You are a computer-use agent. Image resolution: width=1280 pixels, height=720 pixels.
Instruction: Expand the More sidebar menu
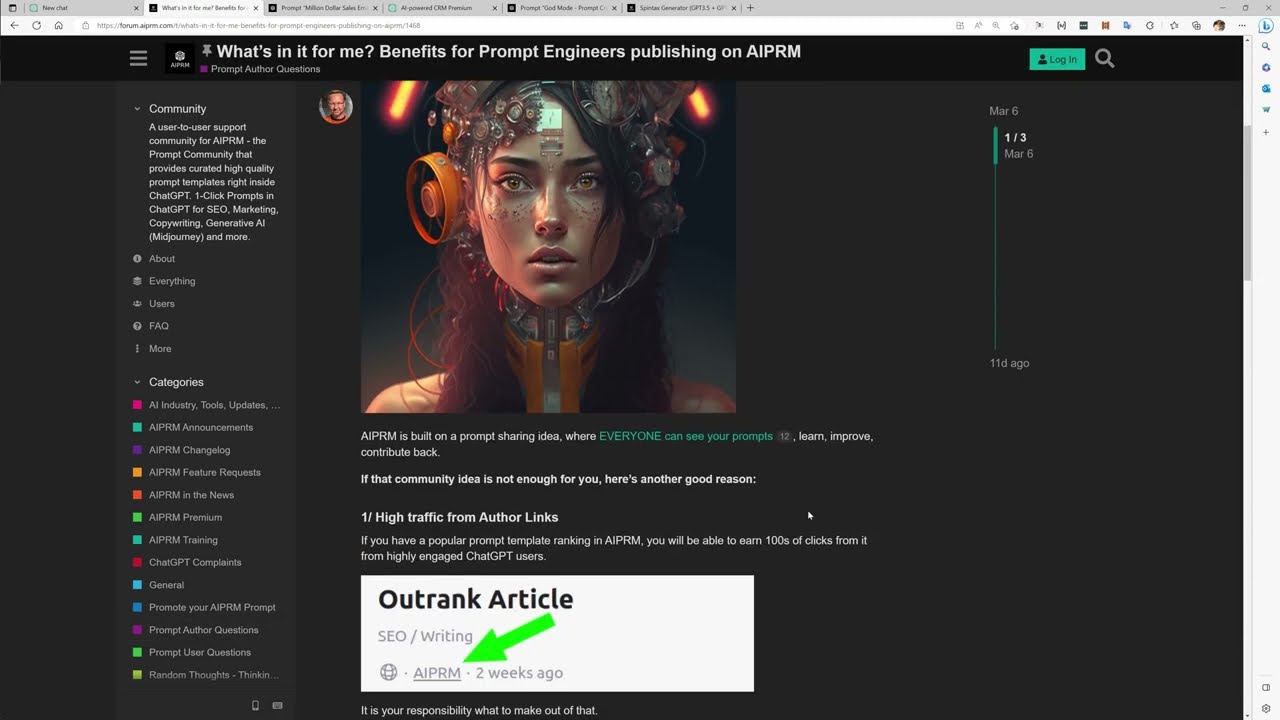click(x=159, y=349)
